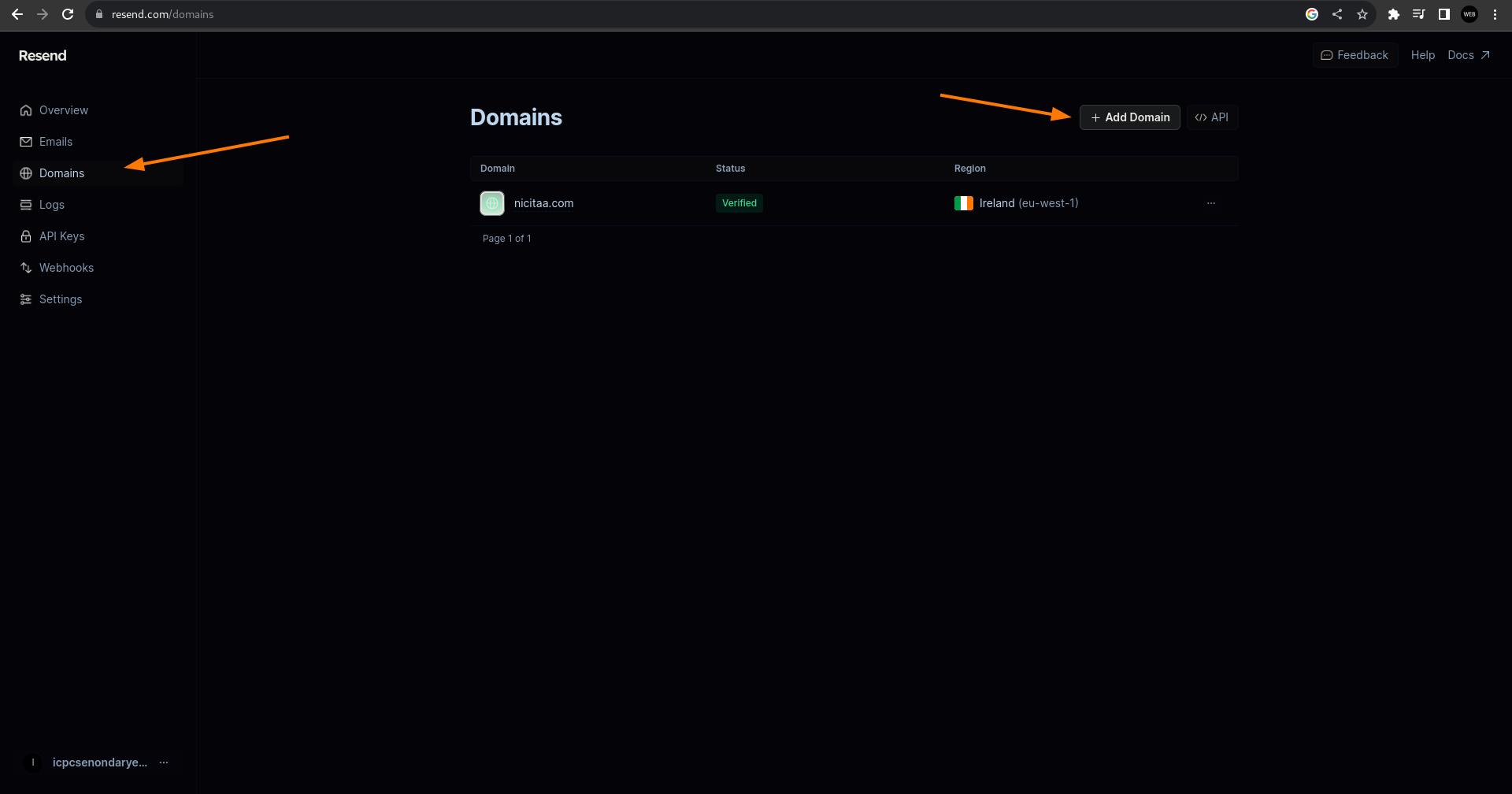This screenshot has height=794, width=1512.
Task: Click the icpcsenondarye... account name
Action: pos(100,762)
